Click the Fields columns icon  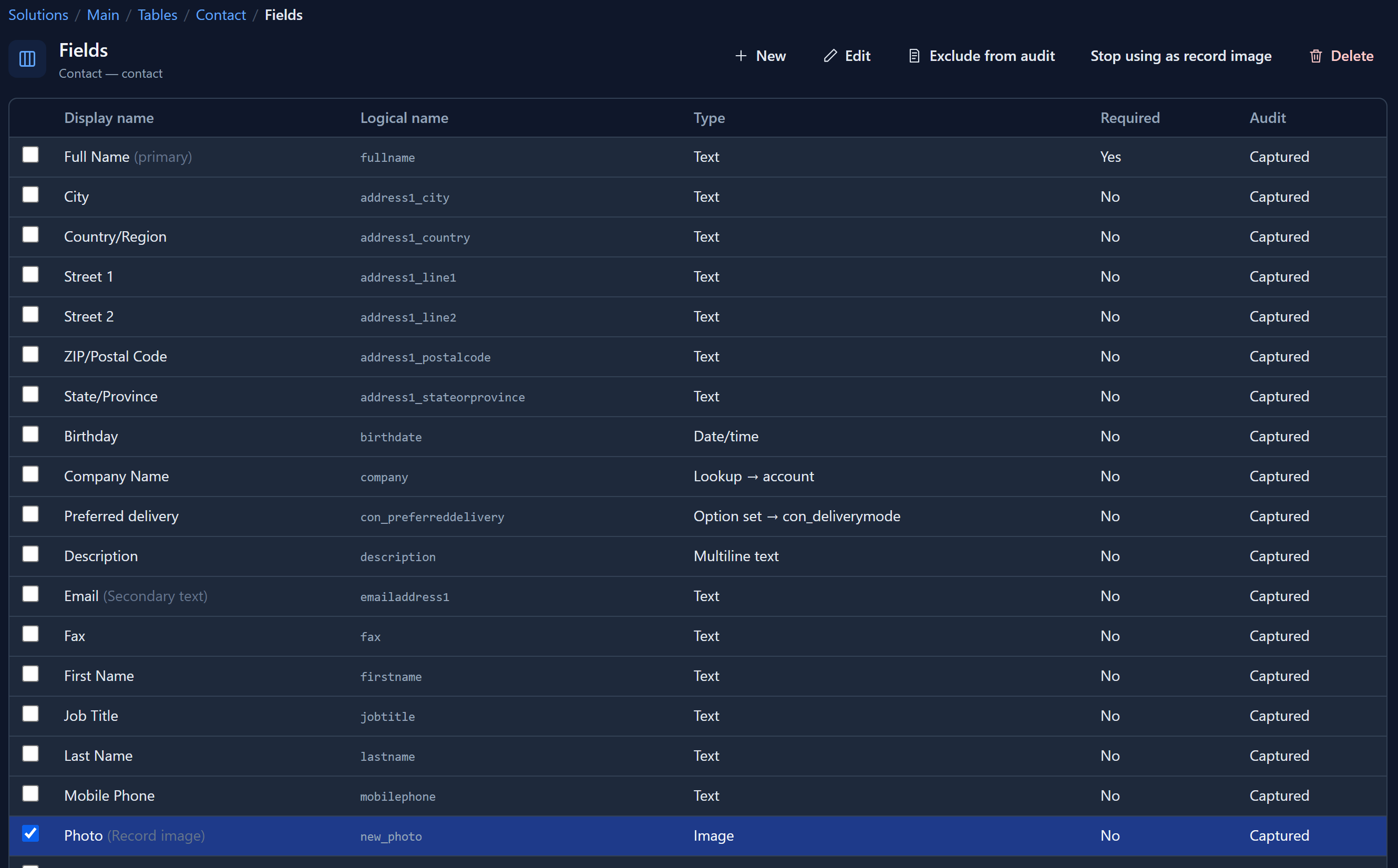[27, 58]
